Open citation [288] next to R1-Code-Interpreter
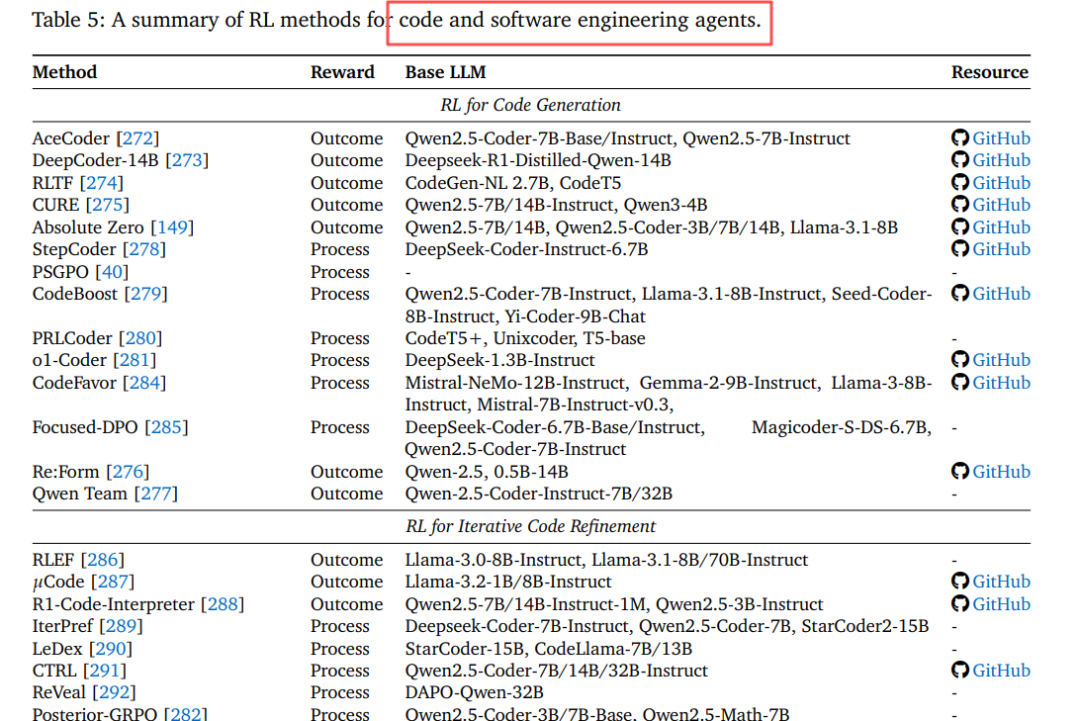The width and height of the screenshot is (1080, 721). 222,605
